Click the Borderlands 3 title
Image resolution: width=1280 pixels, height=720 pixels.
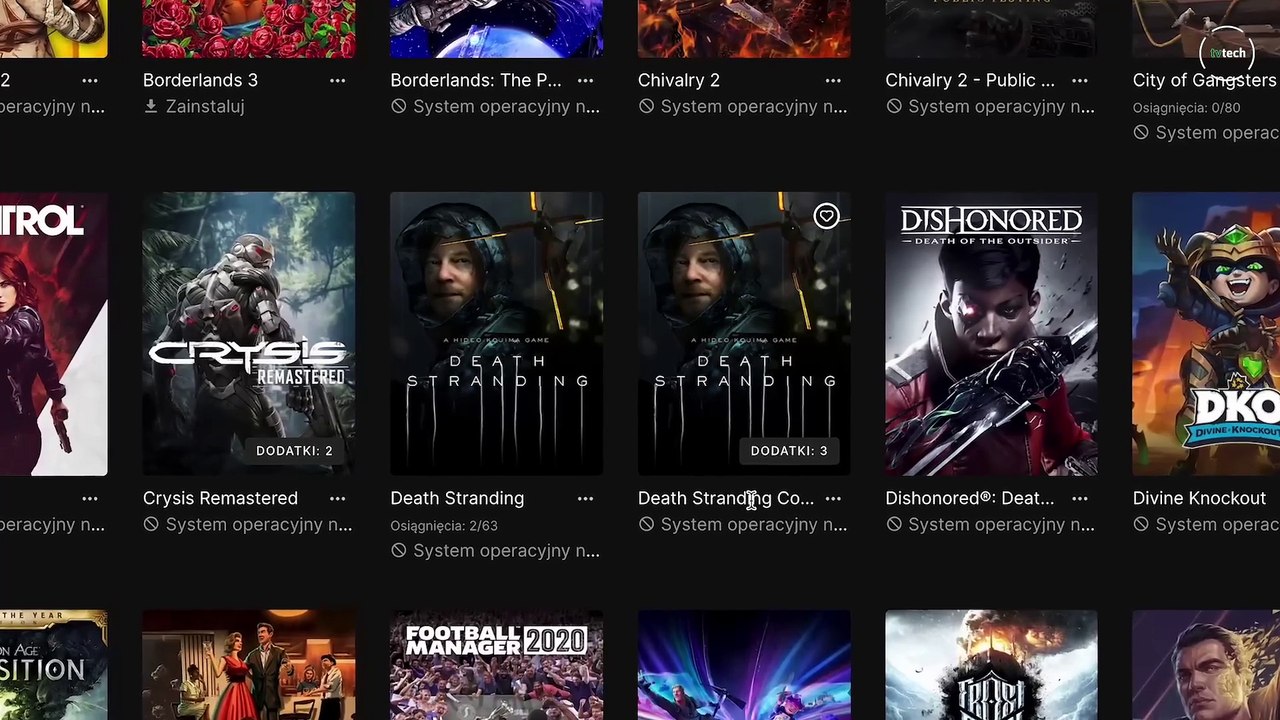click(x=200, y=80)
